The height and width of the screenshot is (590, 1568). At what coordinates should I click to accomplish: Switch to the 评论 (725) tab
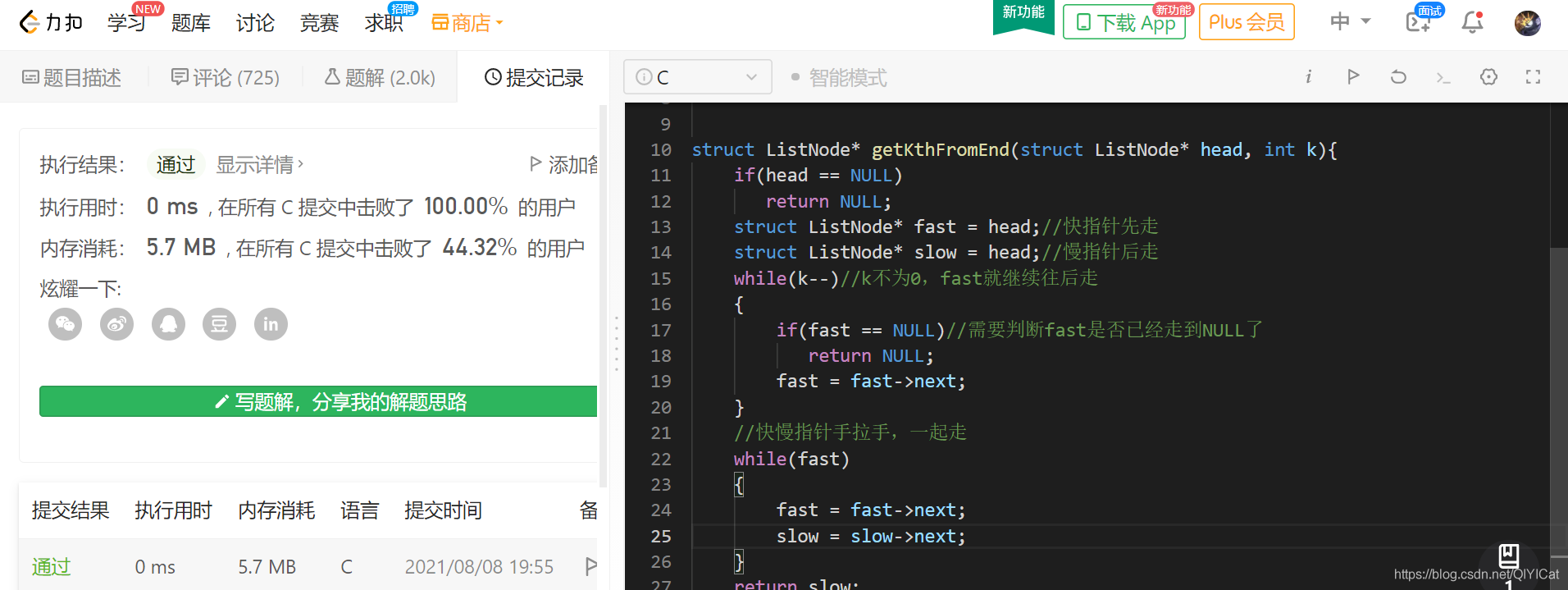coord(226,78)
